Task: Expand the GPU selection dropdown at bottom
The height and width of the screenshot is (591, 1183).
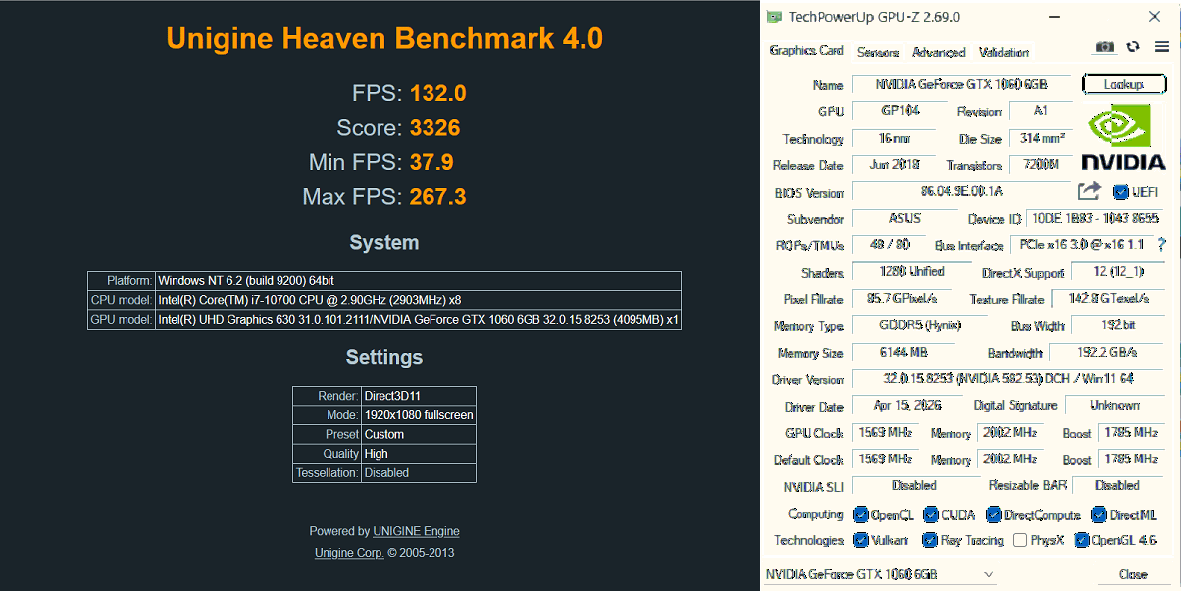Action: tap(880, 574)
